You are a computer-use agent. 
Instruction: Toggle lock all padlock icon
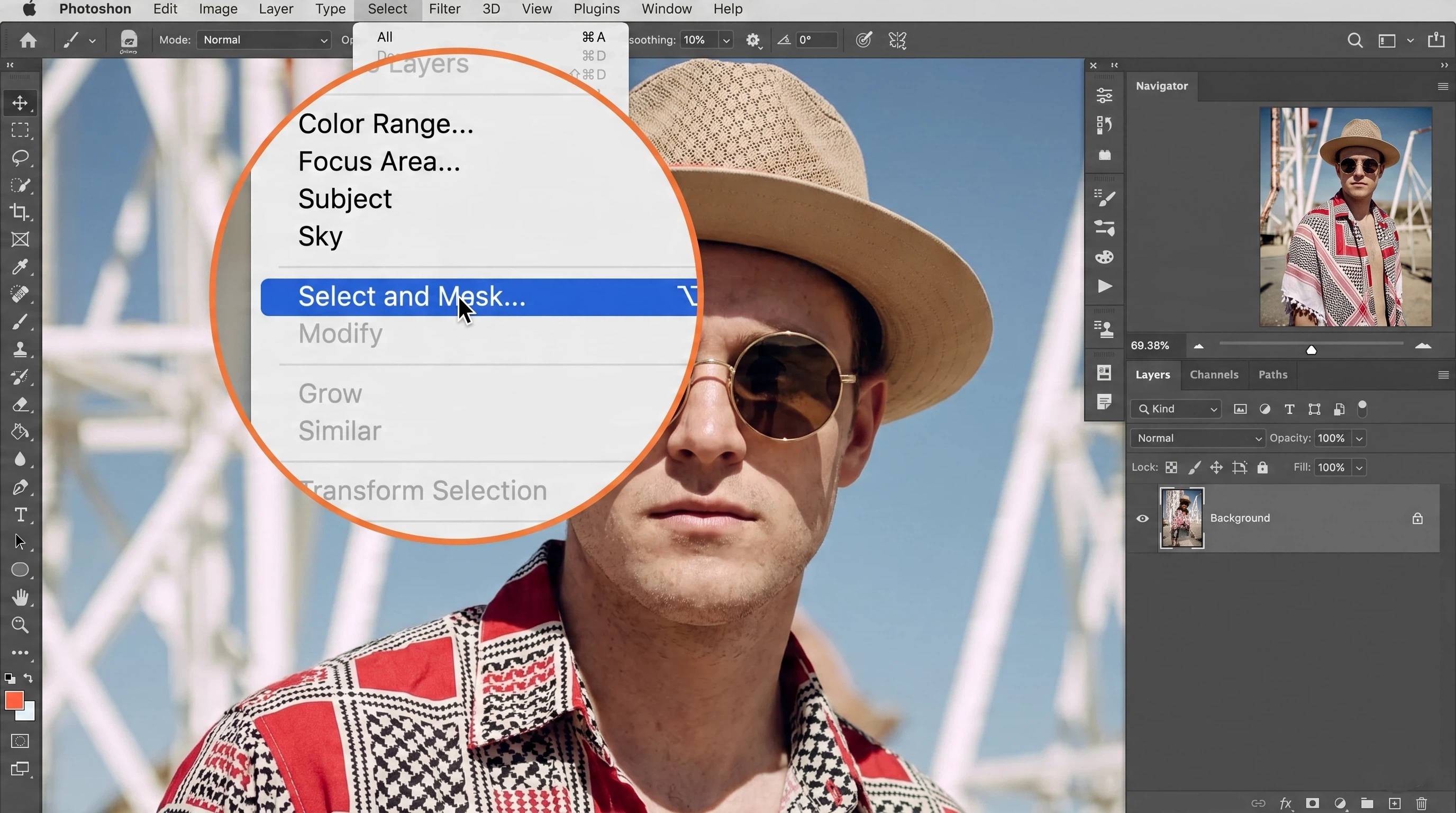pos(1262,467)
